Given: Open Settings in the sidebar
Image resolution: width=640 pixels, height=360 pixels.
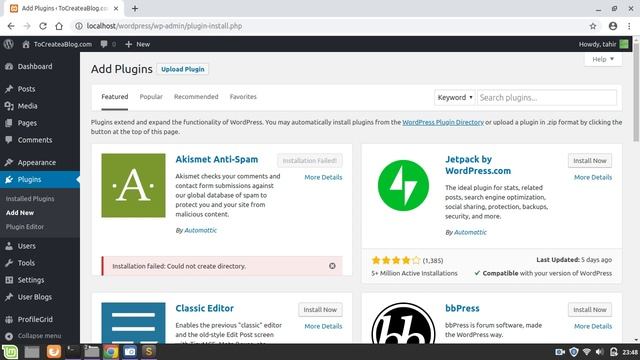Looking at the screenshot, I should coord(31,280).
